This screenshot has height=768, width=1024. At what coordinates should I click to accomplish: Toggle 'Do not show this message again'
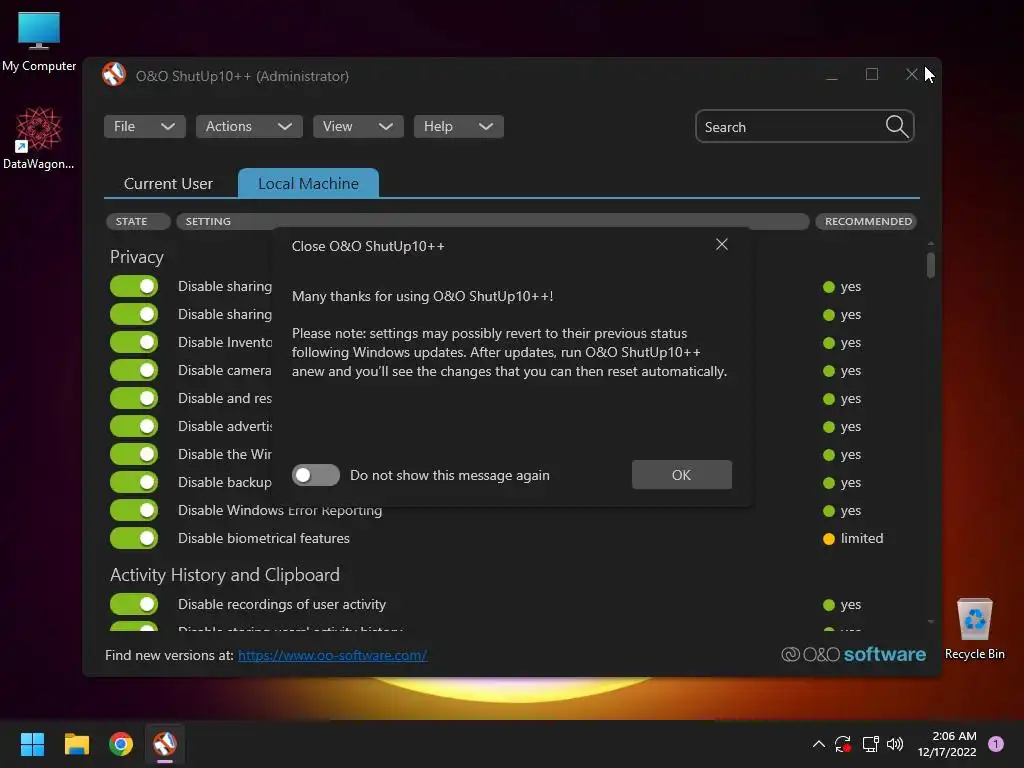[x=316, y=475]
